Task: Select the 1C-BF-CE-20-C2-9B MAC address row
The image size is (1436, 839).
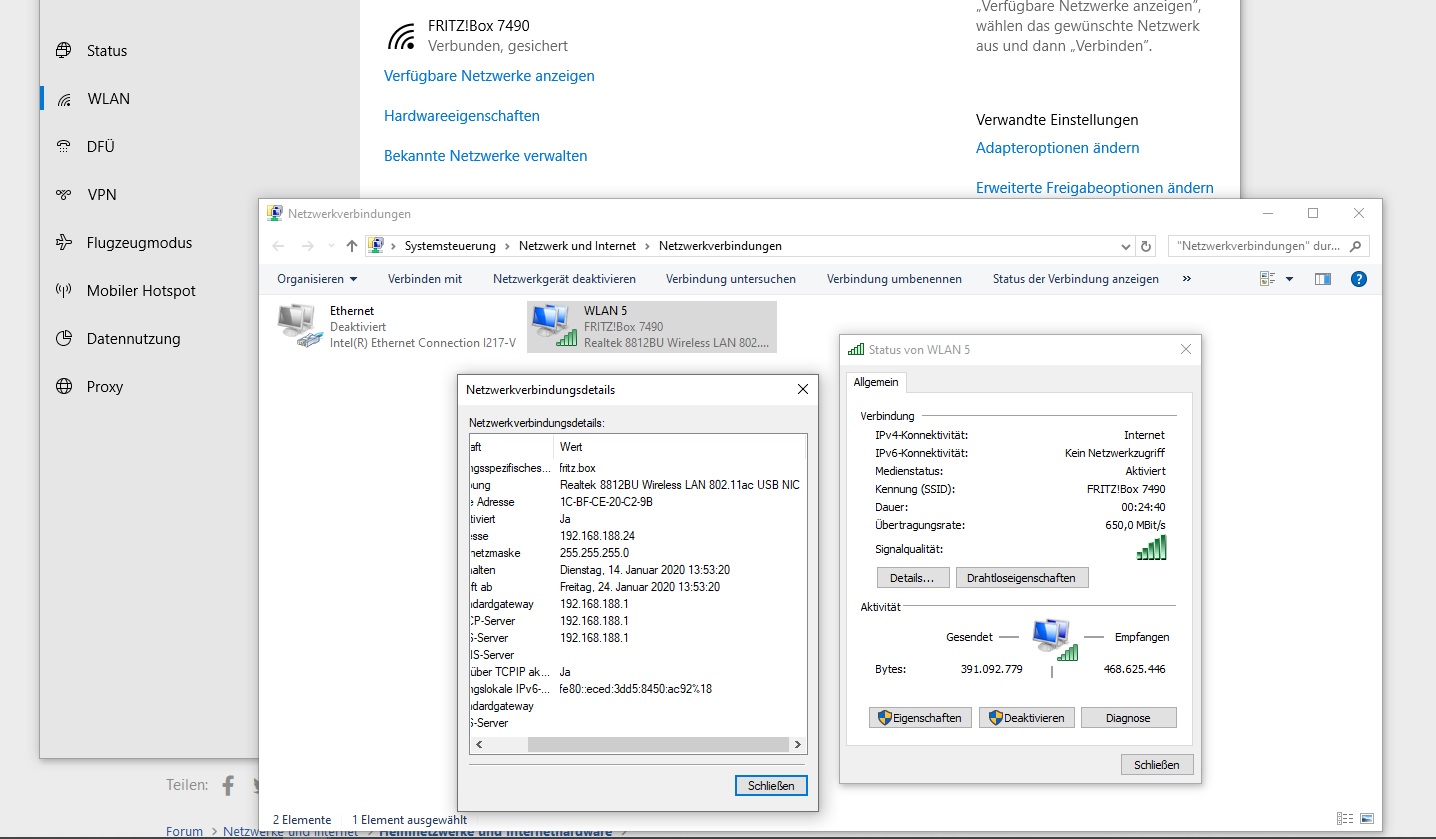Action: [638, 502]
